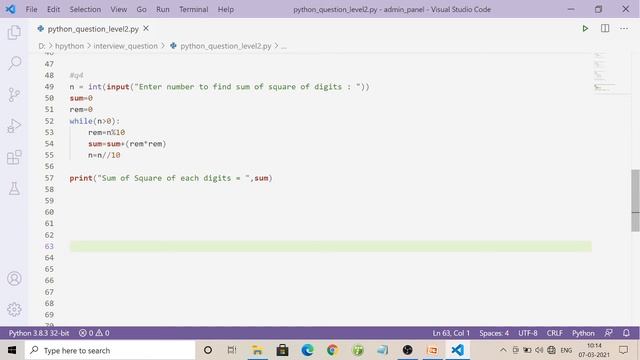This screenshot has height=360, width=640.
Task: Expand the python_question_level2.py breadcrumb
Action: pyautogui.click(x=226, y=46)
